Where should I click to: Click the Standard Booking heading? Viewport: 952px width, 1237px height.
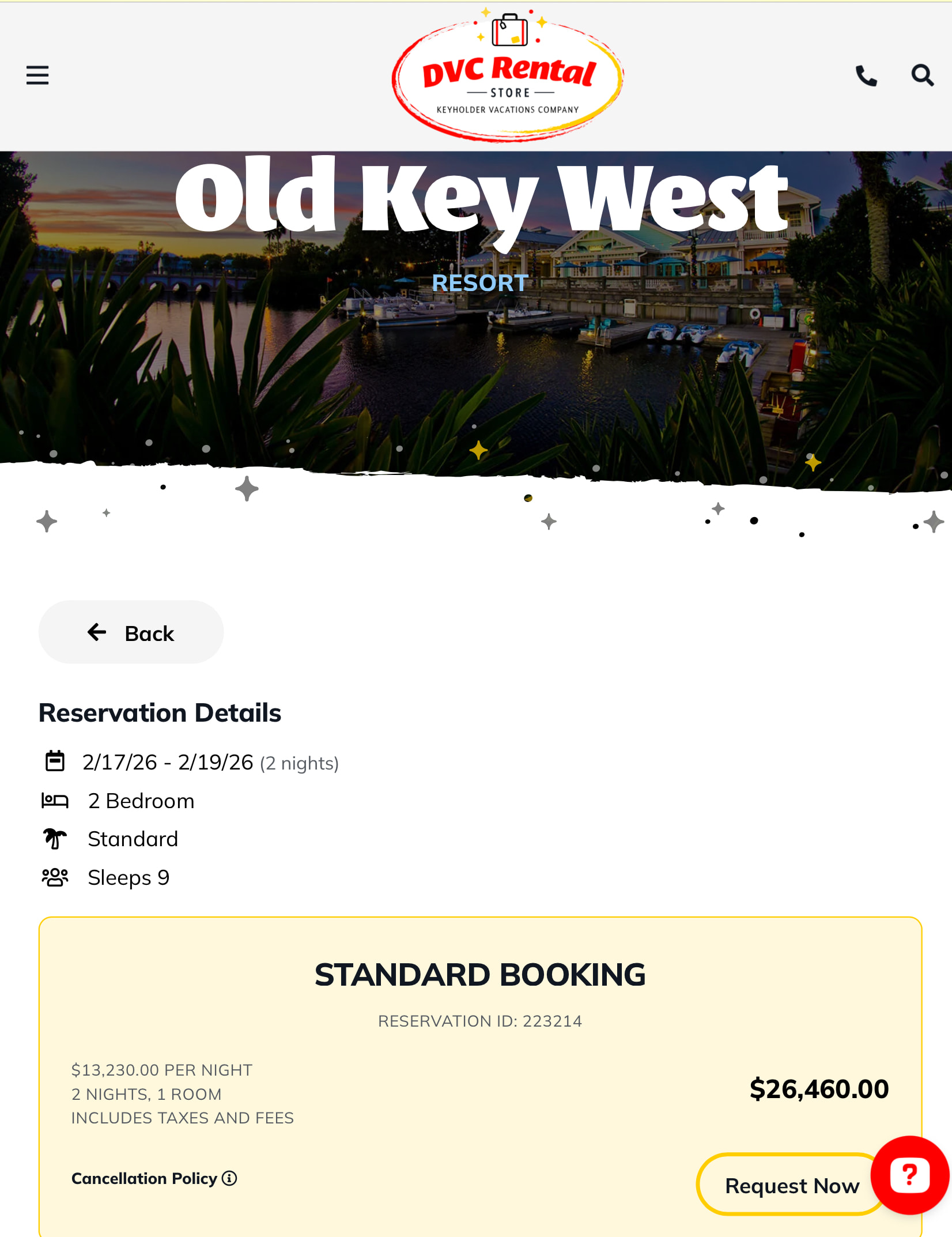point(480,975)
